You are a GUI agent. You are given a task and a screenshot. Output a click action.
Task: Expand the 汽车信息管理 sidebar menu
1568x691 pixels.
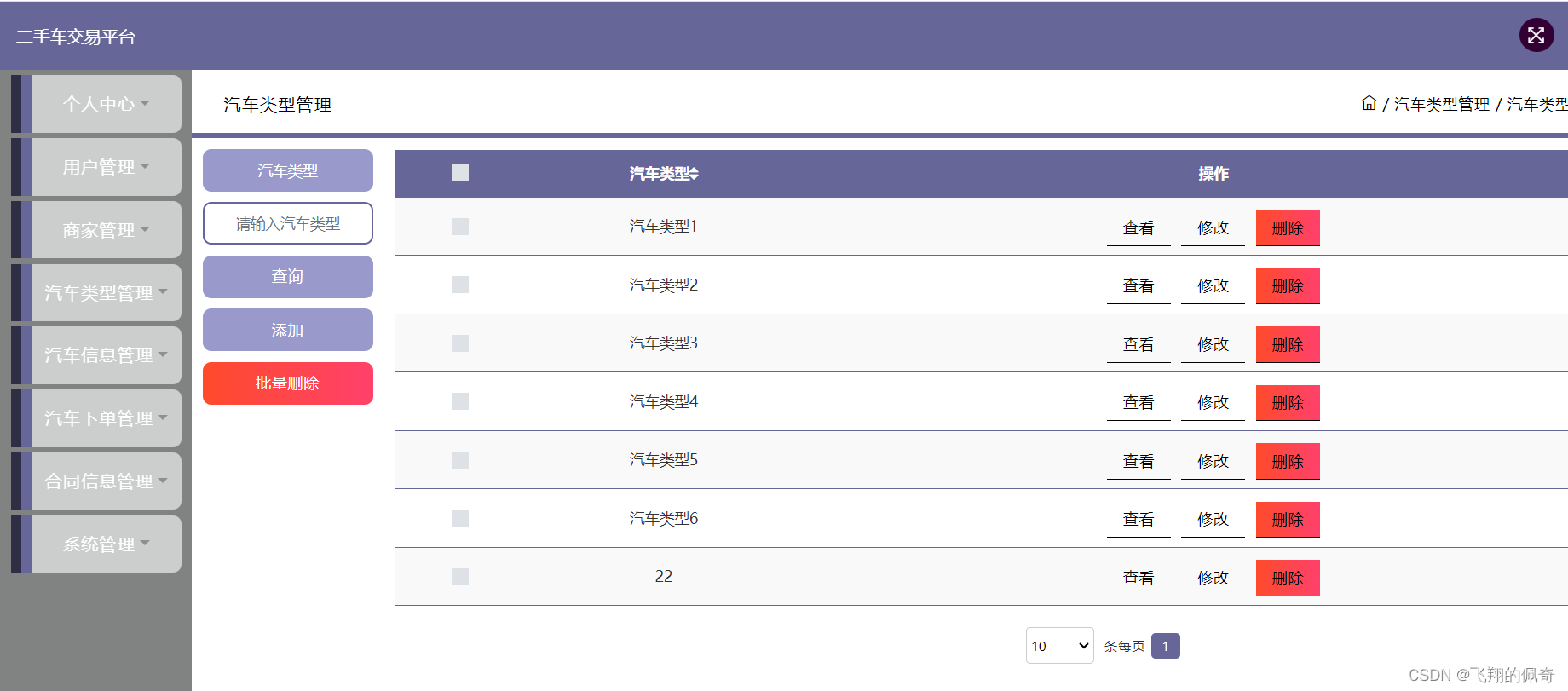click(x=106, y=355)
